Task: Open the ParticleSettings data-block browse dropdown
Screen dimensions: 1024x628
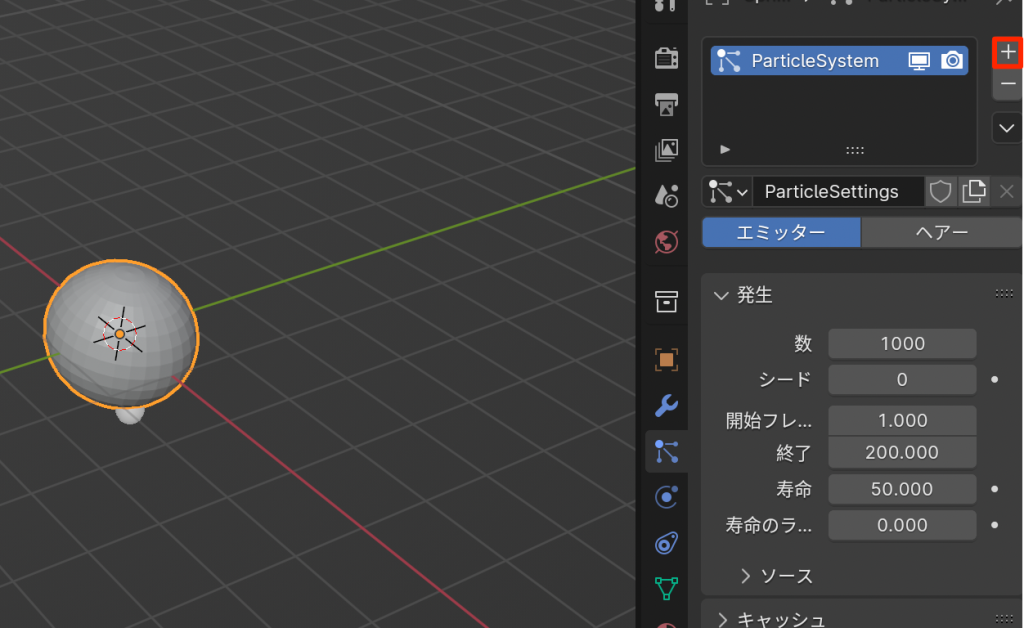Action: point(727,192)
